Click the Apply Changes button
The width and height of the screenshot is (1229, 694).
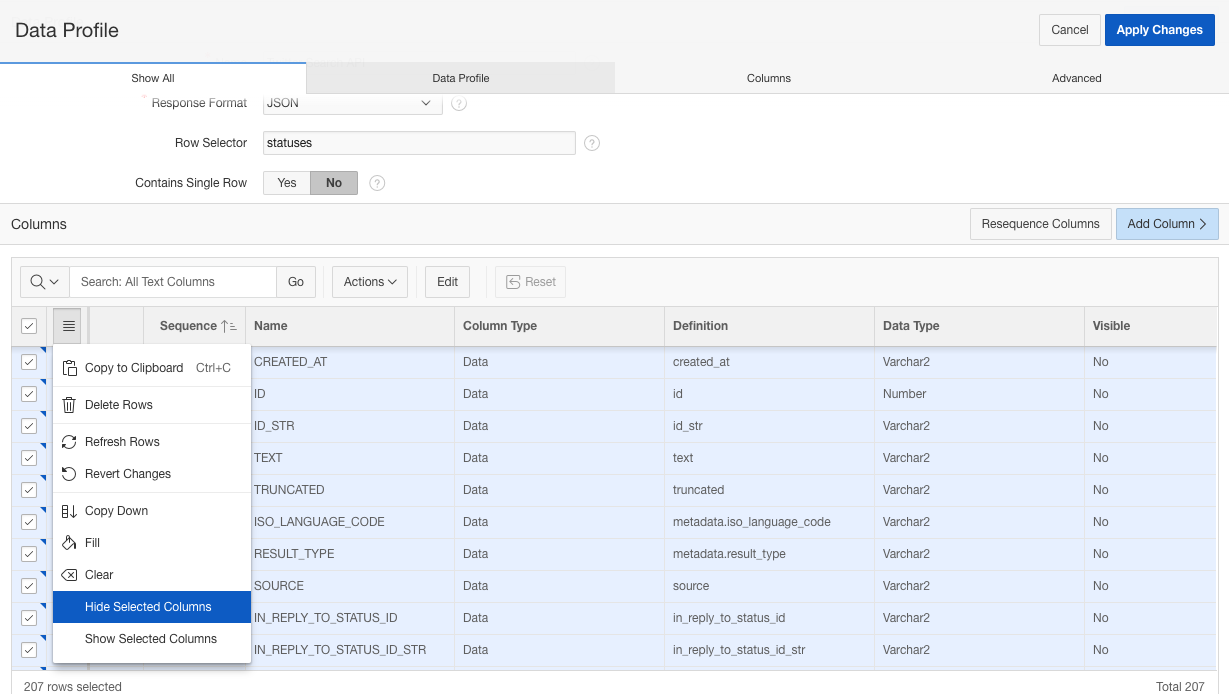(x=1159, y=30)
